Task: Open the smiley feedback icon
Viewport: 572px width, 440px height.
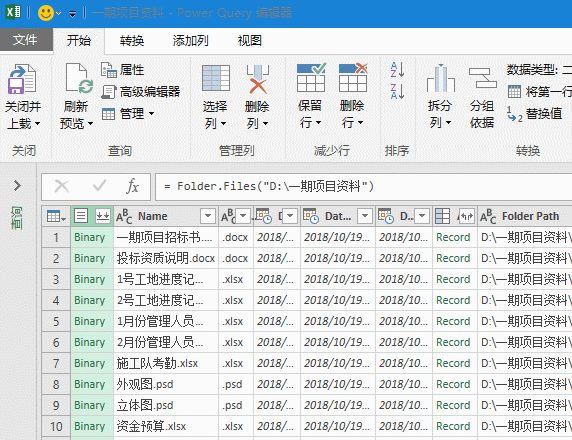Action: 46,13
